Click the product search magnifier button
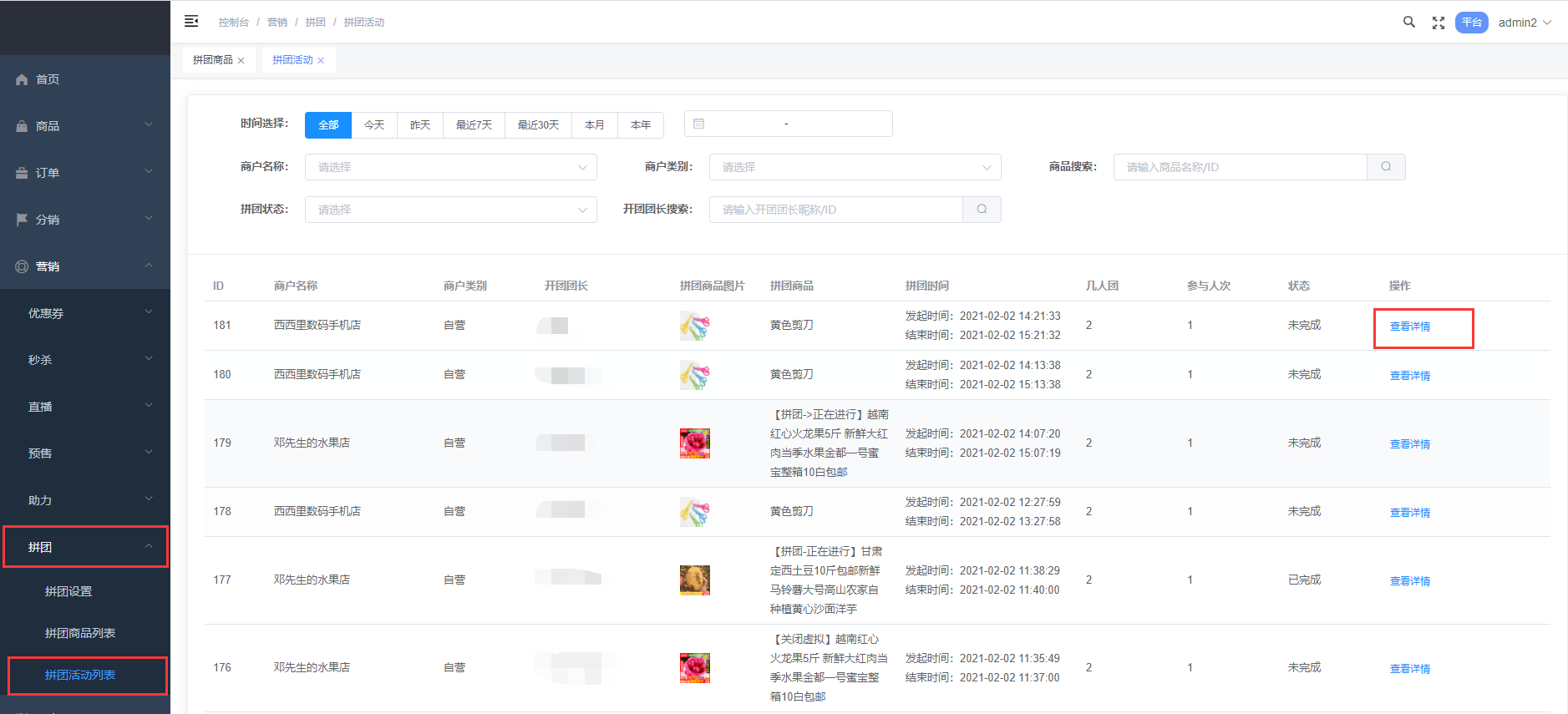 (1386, 167)
